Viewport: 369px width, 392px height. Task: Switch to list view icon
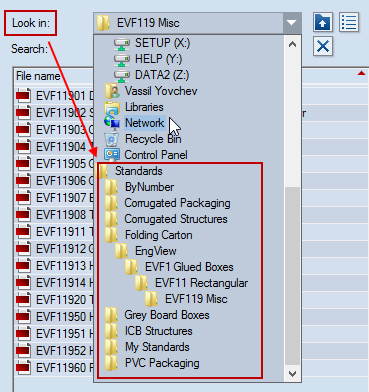(x=349, y=22)
